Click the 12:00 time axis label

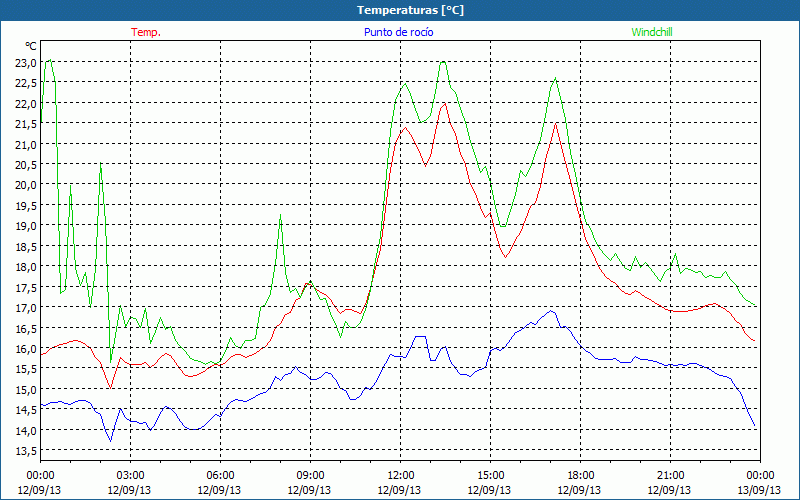pyautogui.click(x=400, y=476)
